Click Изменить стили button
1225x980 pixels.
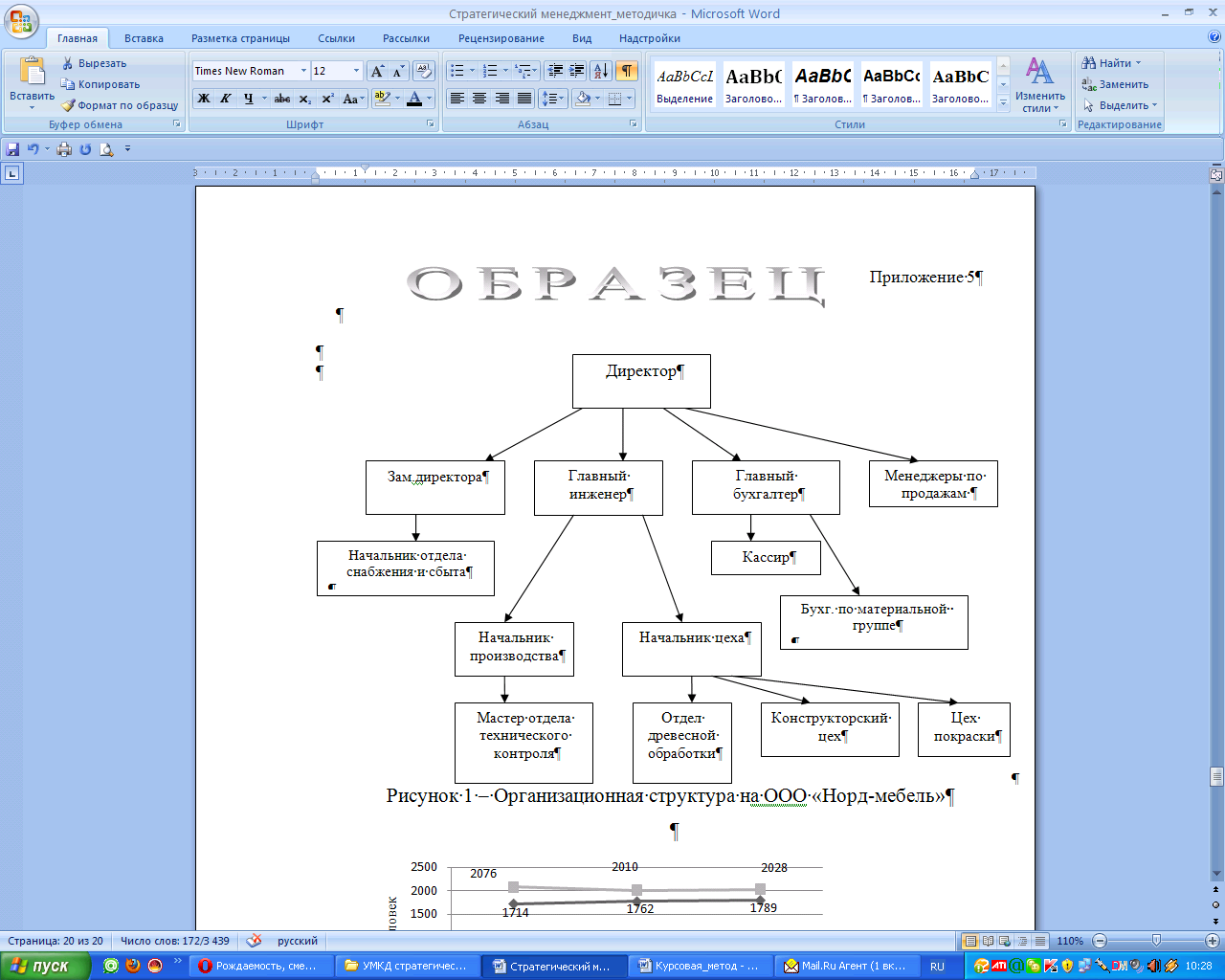pos(1040,85)
